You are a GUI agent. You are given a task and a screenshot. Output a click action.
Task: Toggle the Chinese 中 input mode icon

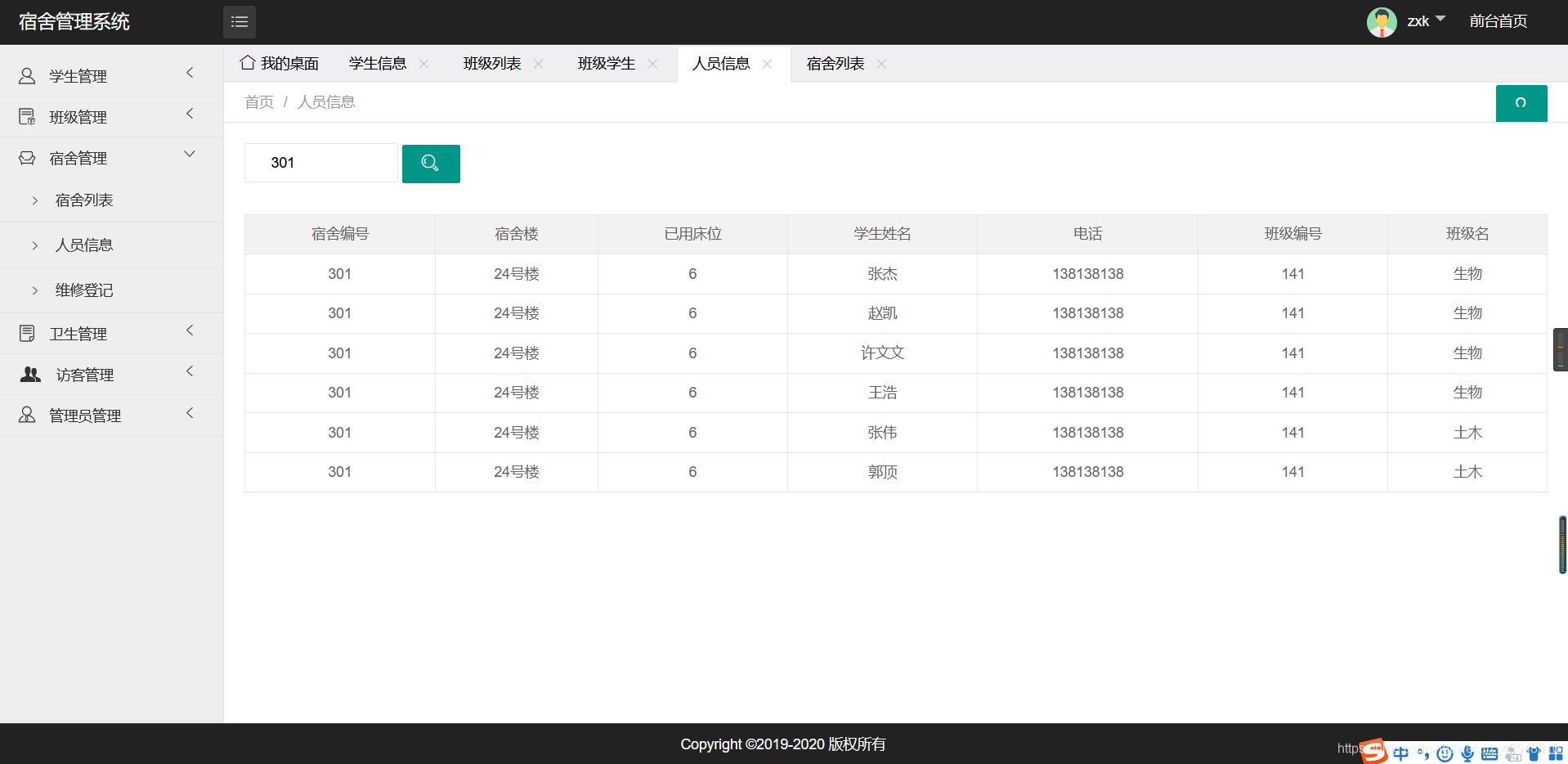(x=1401, y=753)
